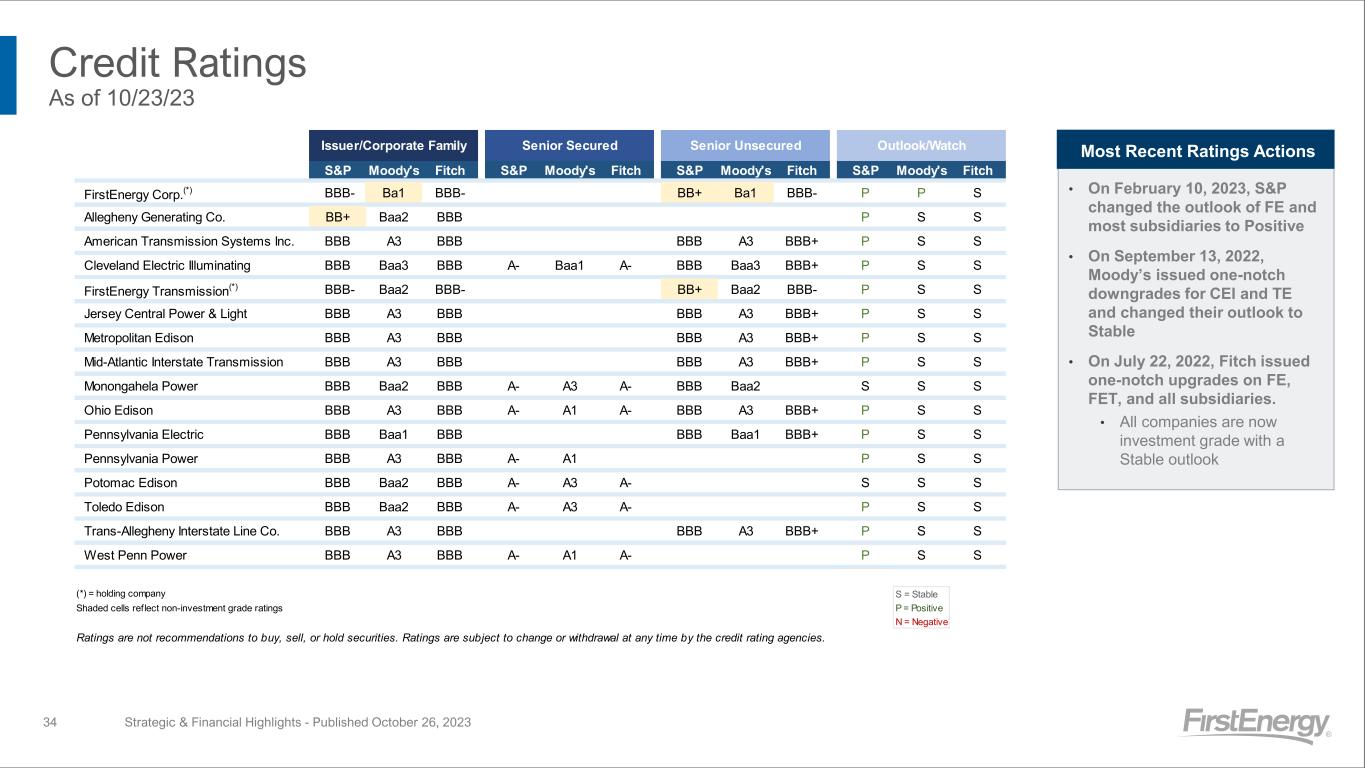Select the Issuer/Corporate Family column header
The image size is (1365, 768).
coord(393,145)
